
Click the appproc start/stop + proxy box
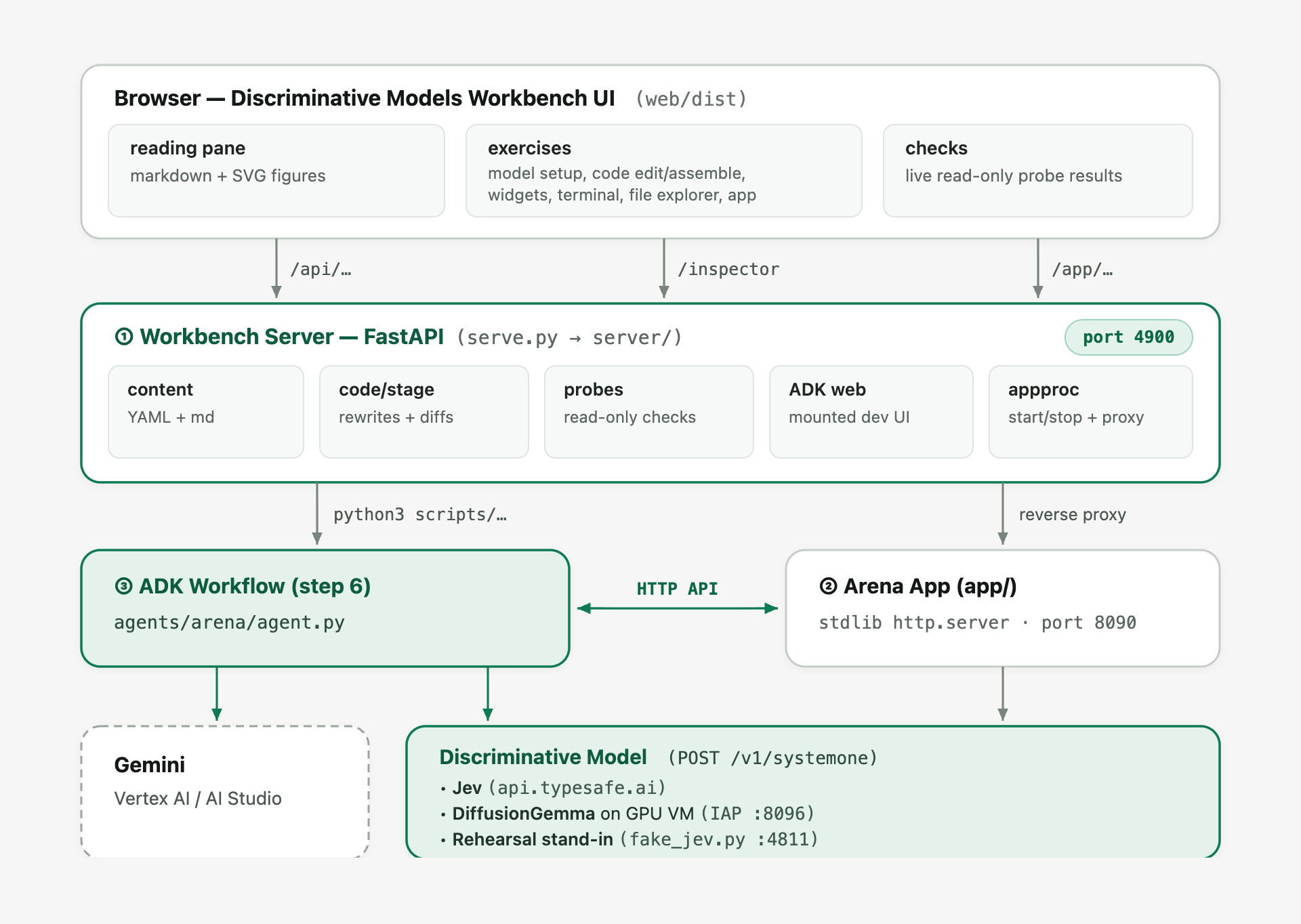(1091, 412)
